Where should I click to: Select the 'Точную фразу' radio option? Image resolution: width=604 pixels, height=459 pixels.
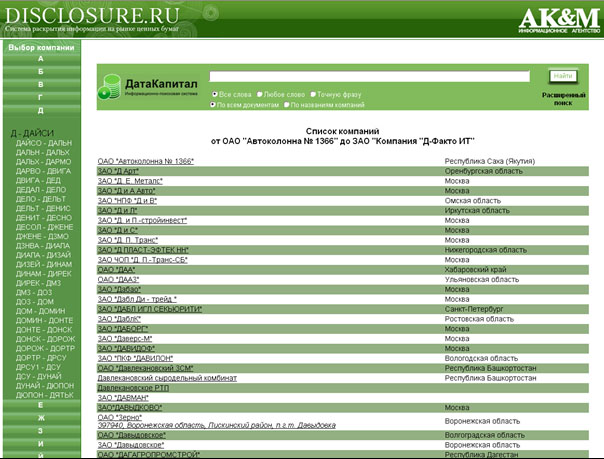pos(313,94)
